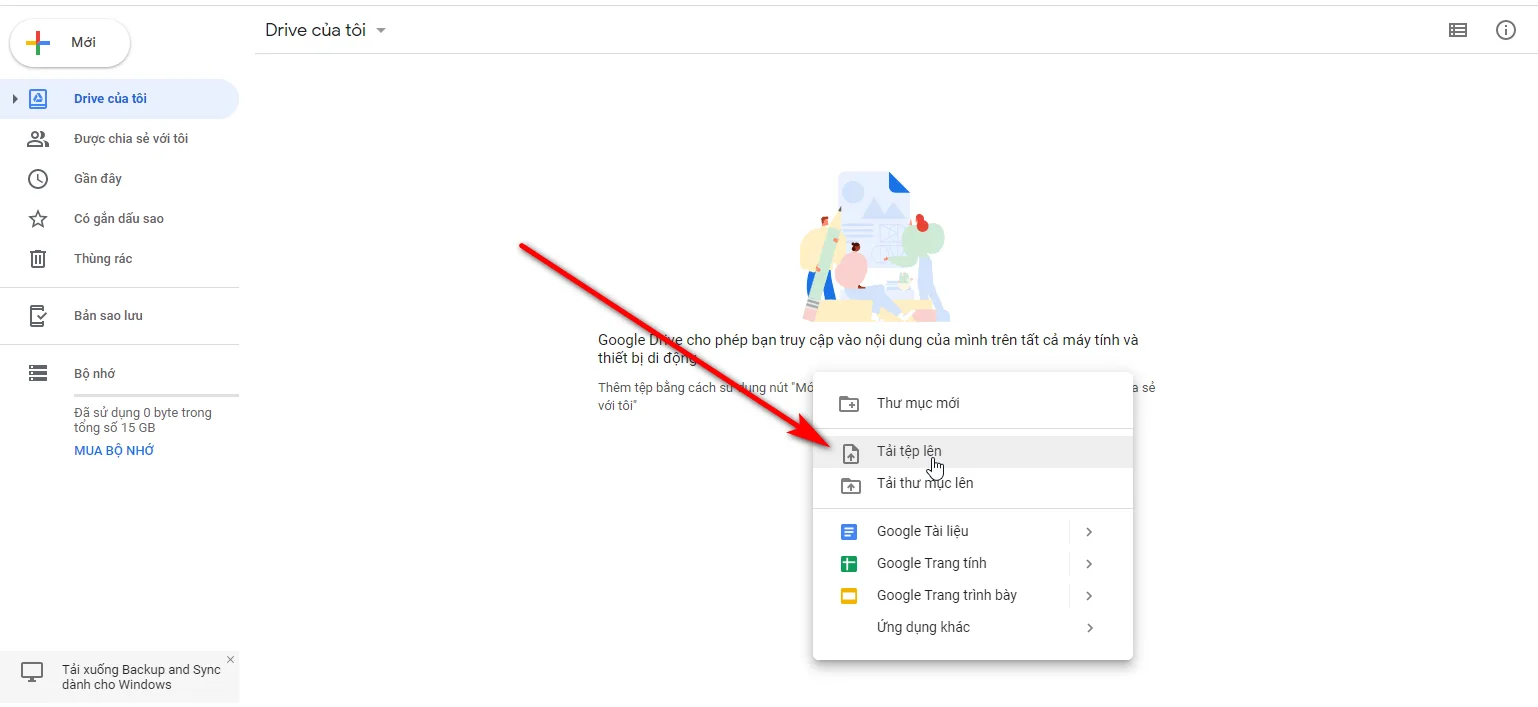Expand Google Trang tính submenu arrow

(1089, 564)
